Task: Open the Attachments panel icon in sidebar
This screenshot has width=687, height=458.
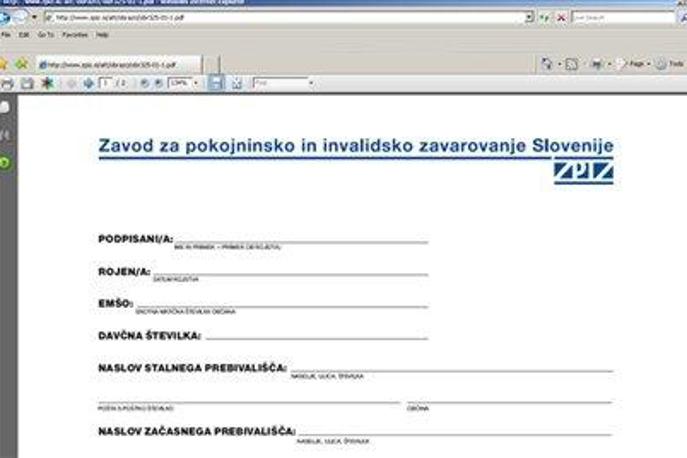Action: click(x=5, y=135)
